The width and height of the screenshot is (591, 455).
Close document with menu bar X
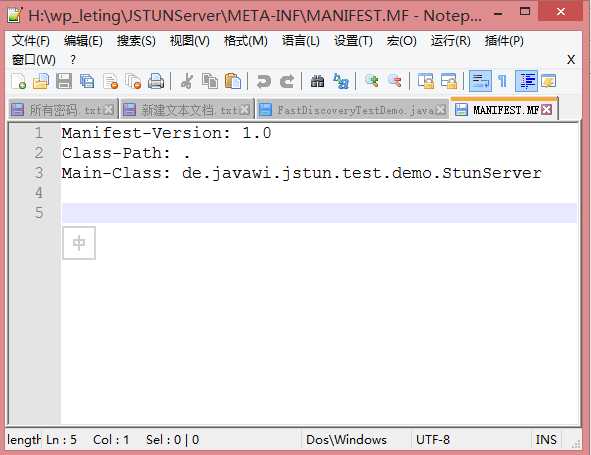[571, 60]
